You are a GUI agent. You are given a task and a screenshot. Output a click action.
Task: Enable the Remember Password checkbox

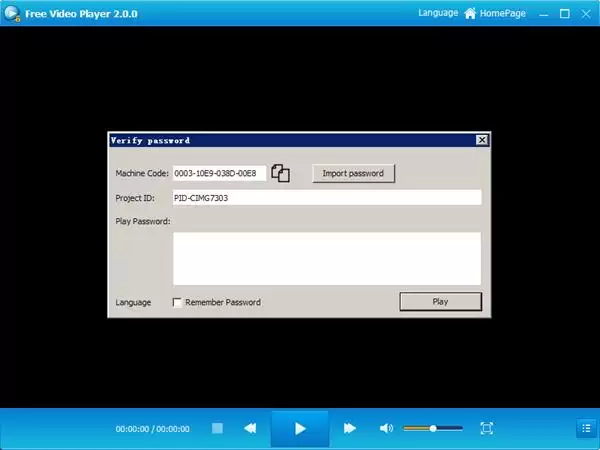pos(177,303)
